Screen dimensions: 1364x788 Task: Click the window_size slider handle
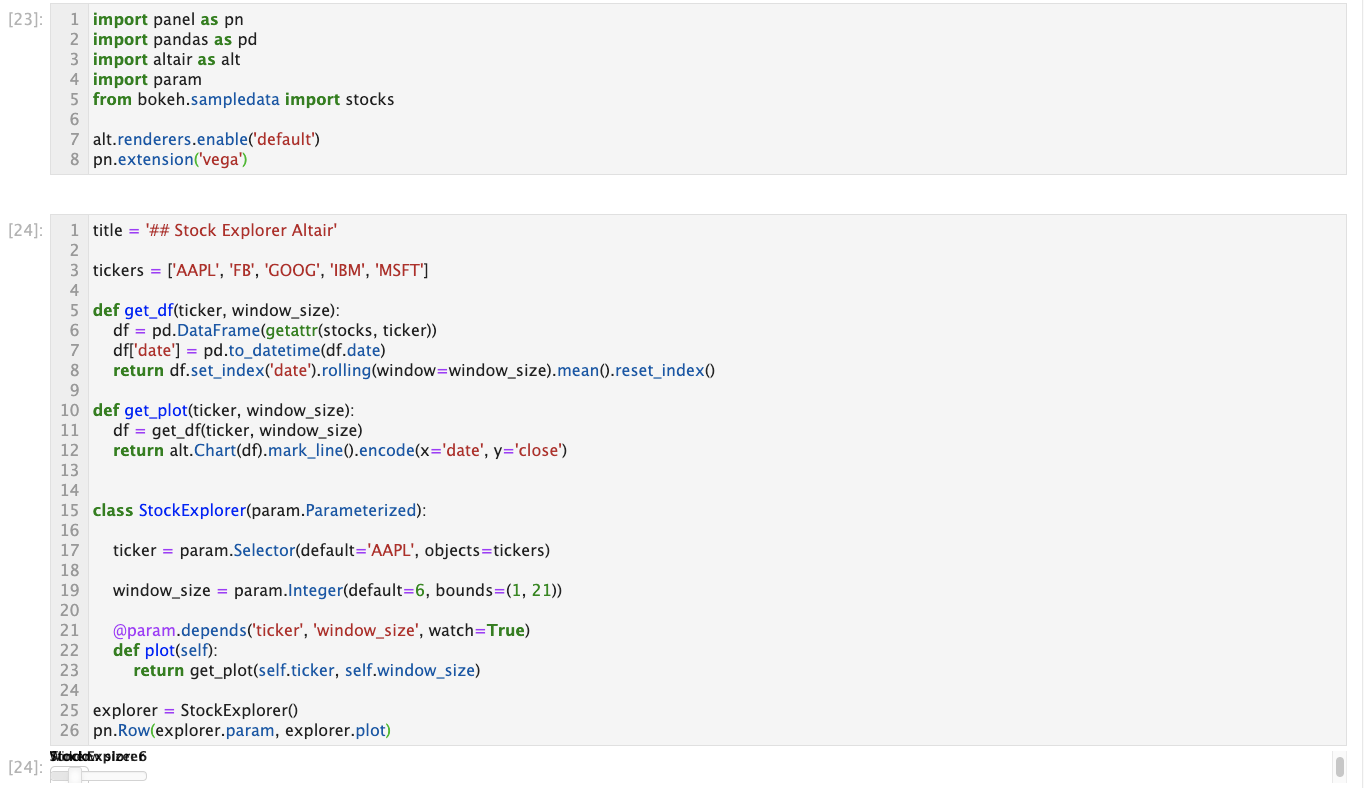[x=74, y=777]
